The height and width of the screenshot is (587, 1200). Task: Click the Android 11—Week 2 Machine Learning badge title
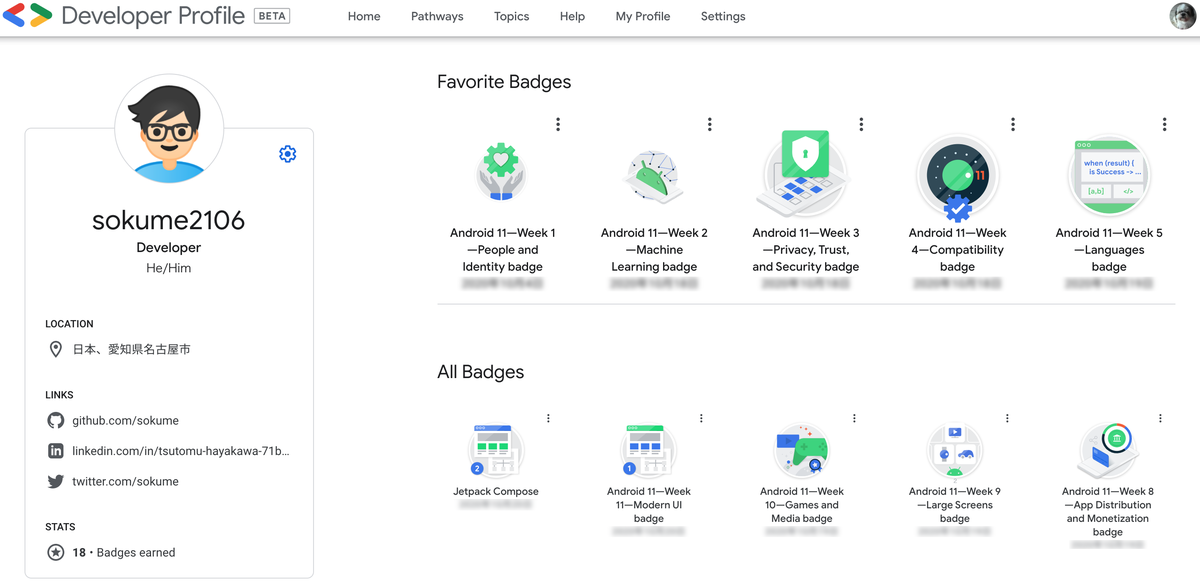tap(654, 250)
